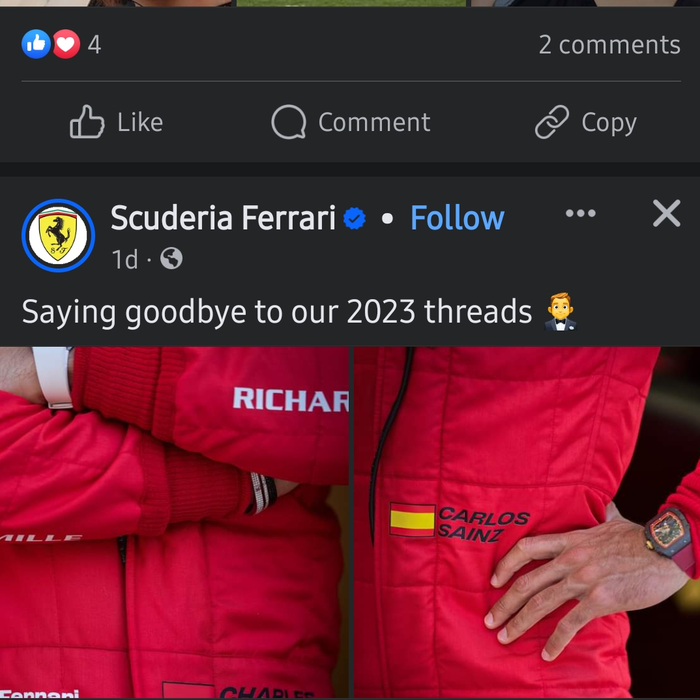Viewport: 700px width, 700px height.
Task: Open the three-dot post options menu
Action: coord(580,213)
